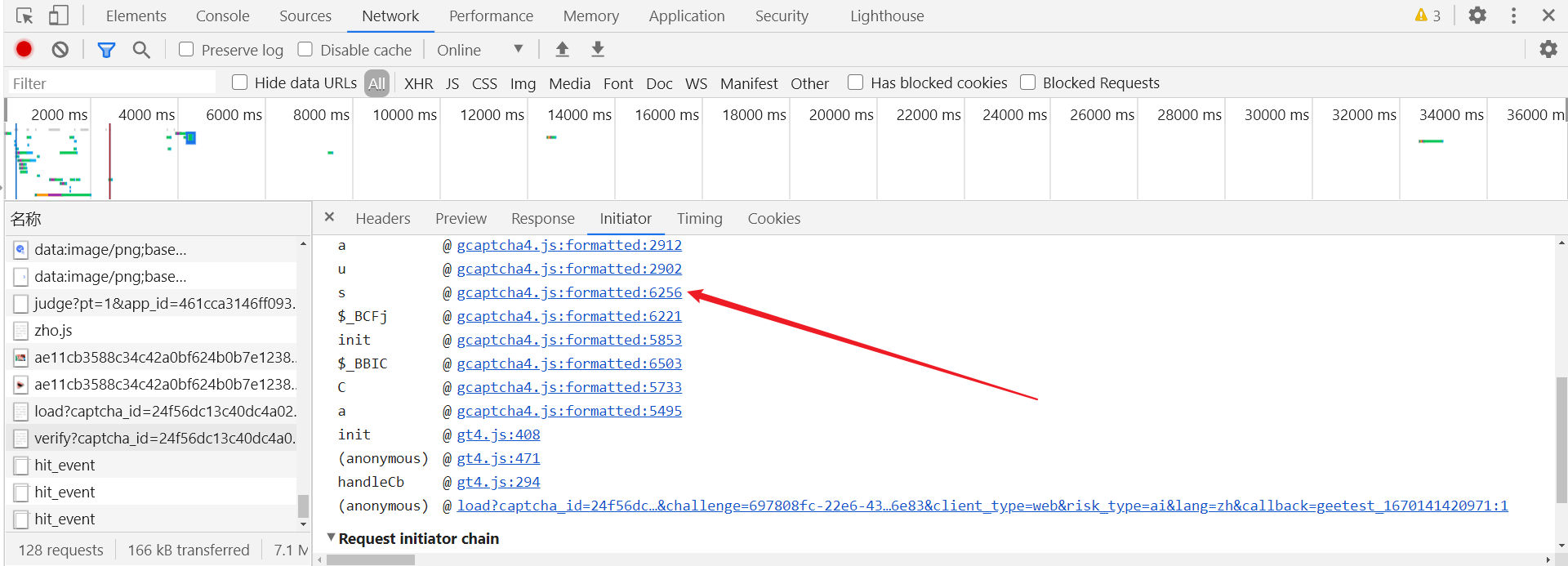Check the Disable cache option

point(305,50)
